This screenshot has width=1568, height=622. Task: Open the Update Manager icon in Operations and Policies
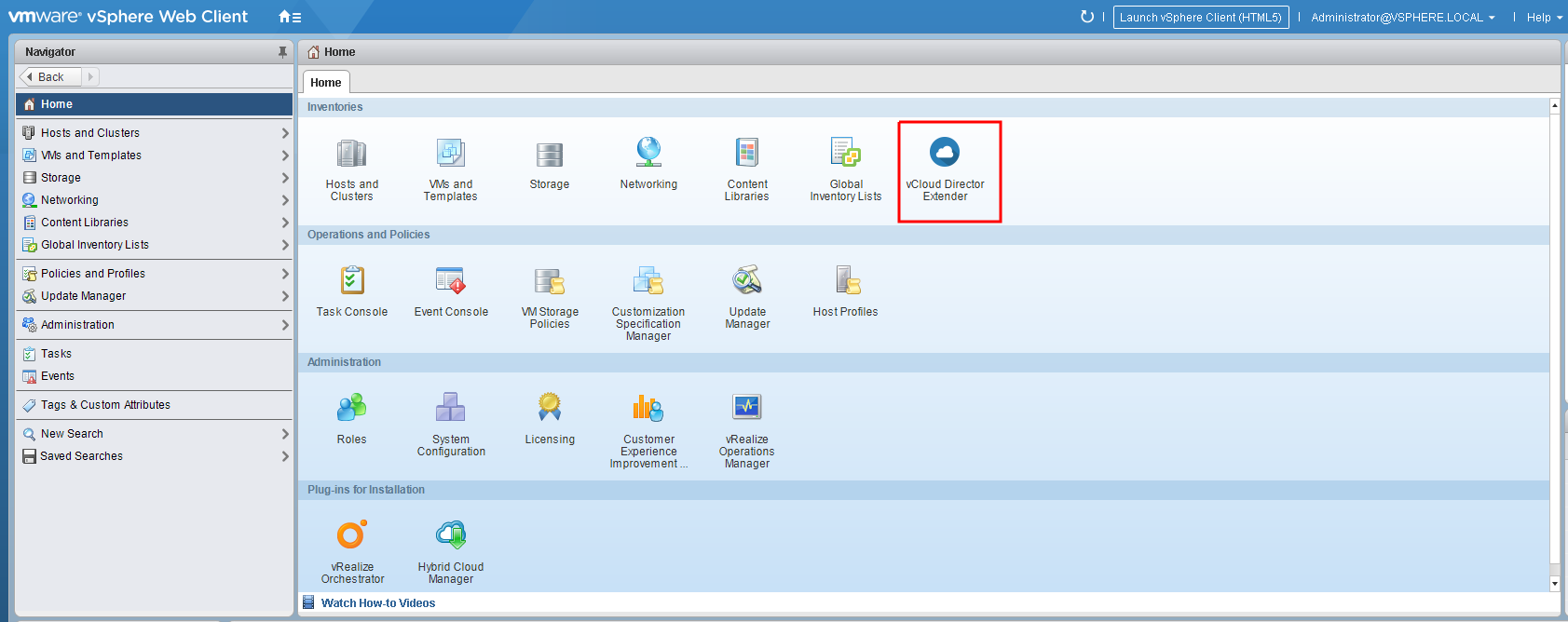[747, 280]
